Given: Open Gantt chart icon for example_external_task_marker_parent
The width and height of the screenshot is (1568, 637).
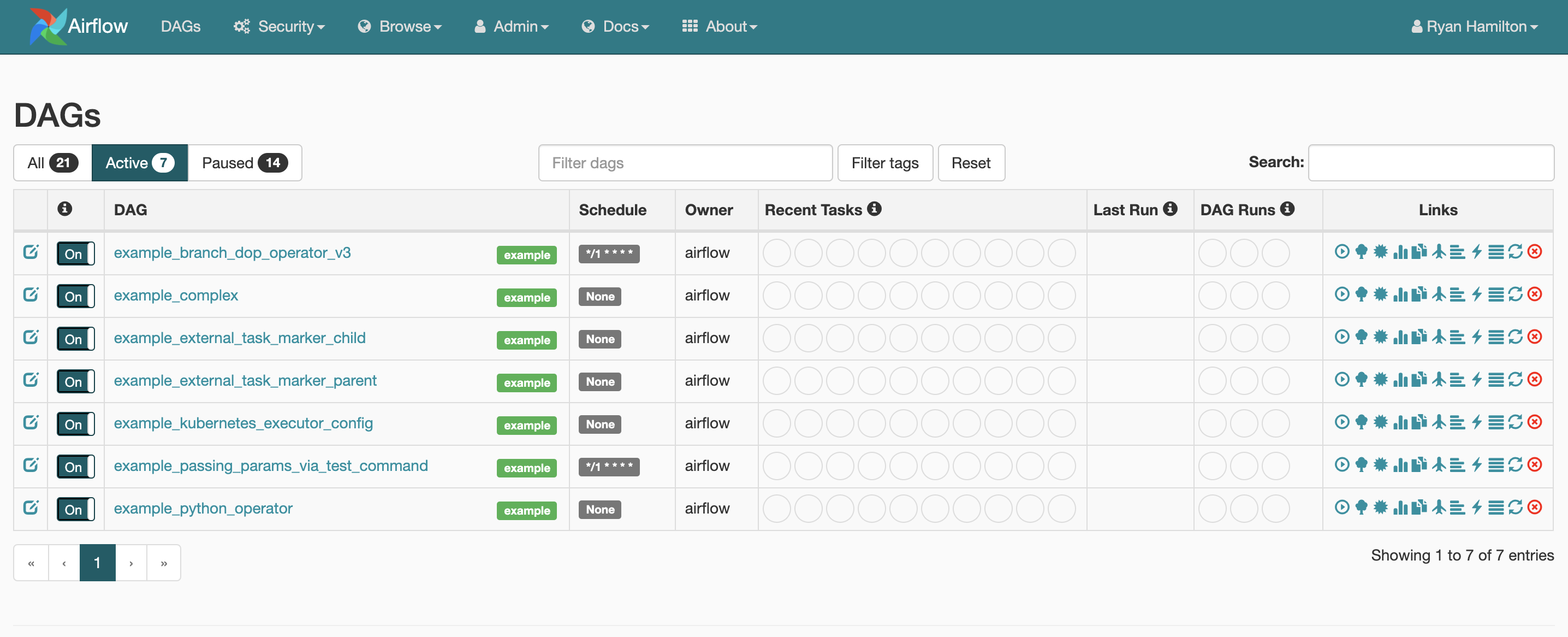Looking at the screenshot, I should click(1457, 379).
